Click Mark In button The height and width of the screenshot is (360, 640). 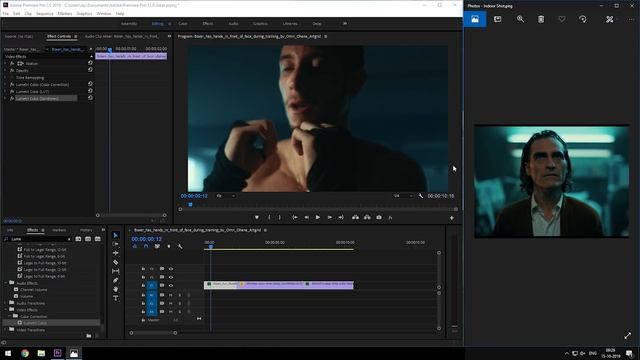(x=269, y=218)
